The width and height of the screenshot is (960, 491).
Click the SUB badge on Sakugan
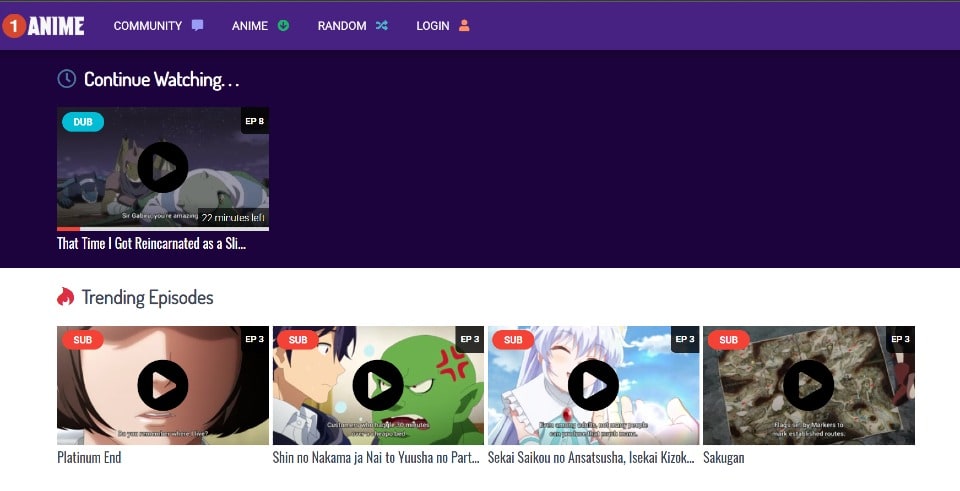[729, 340]
